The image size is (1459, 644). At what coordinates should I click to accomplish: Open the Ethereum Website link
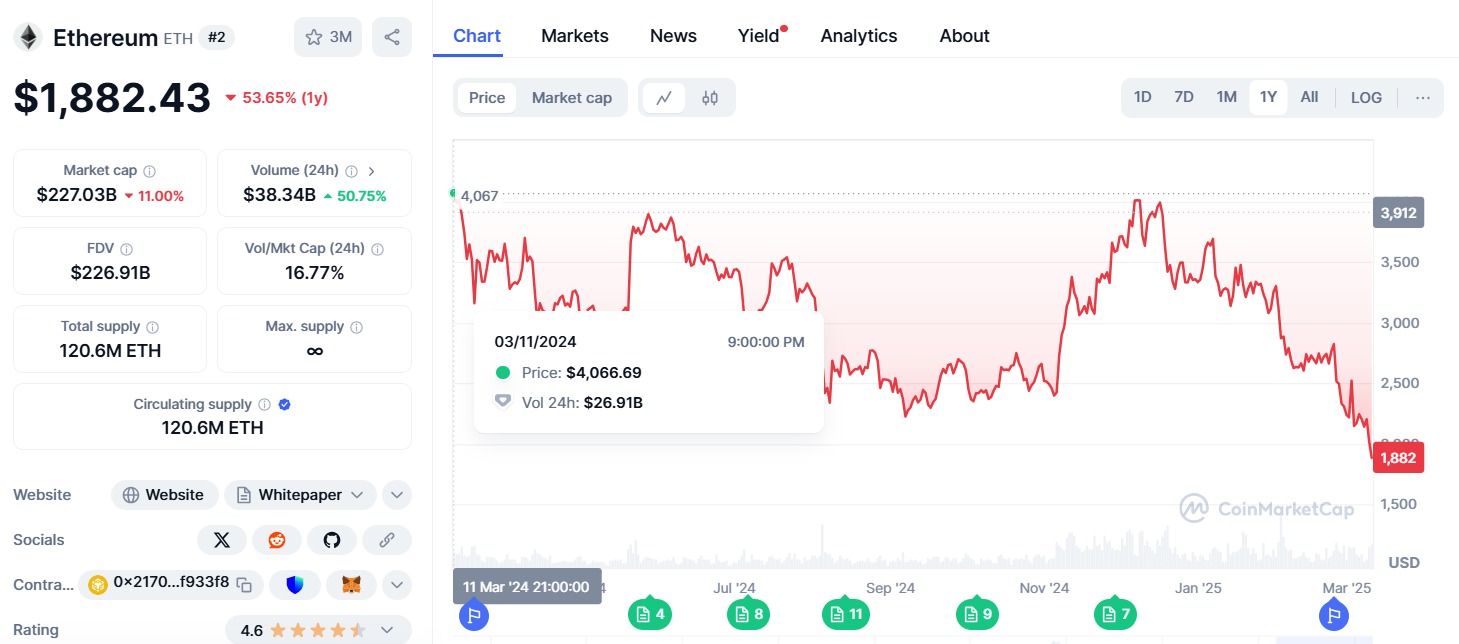click(x=164, y=495)
